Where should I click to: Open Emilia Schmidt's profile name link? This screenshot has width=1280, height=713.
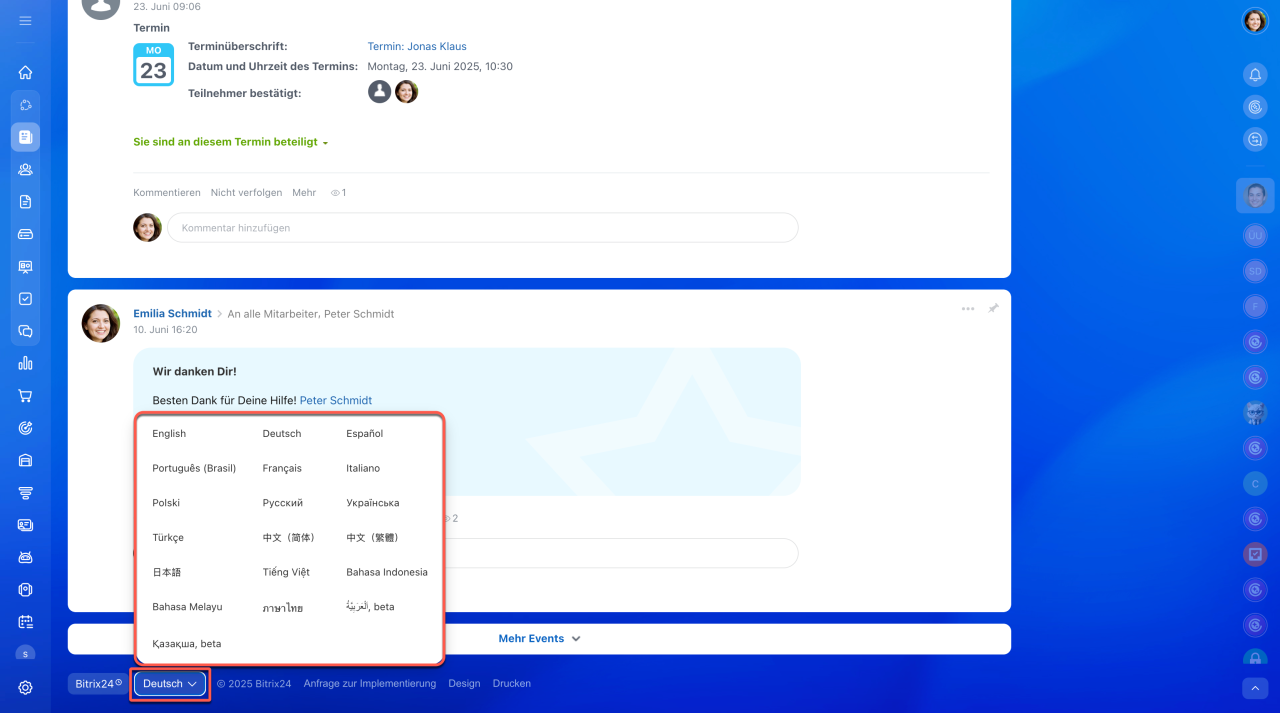[172, 314]
